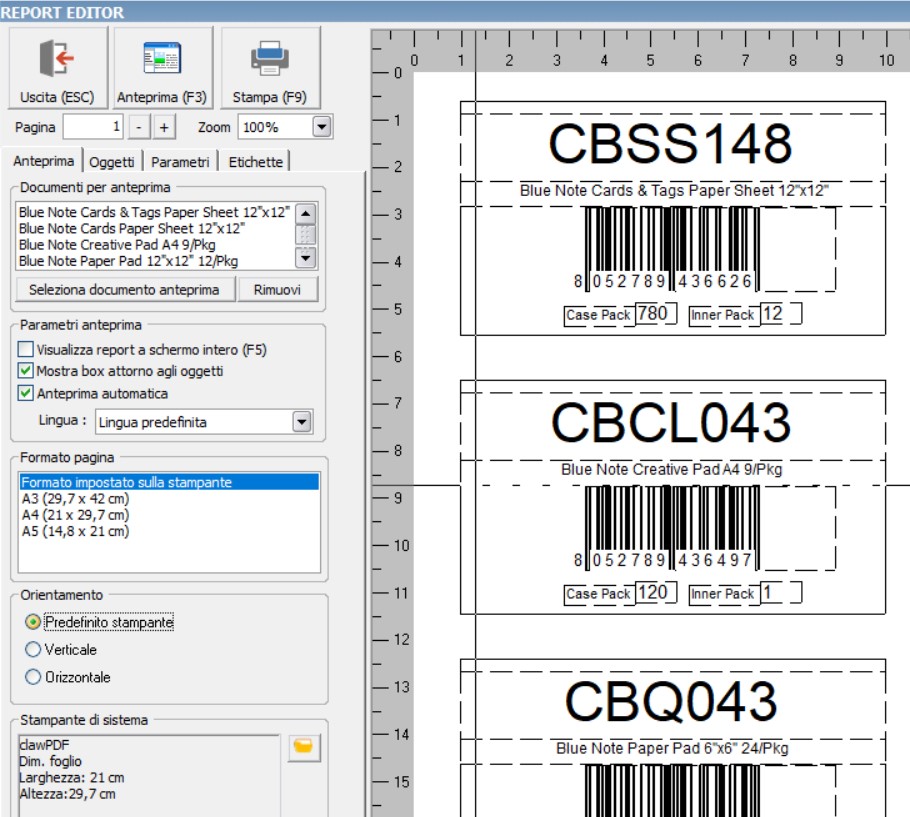Select 'Formato impostato sulla stampante' format
The width and height of the screenshot is (910, 817).
[169, 482]
